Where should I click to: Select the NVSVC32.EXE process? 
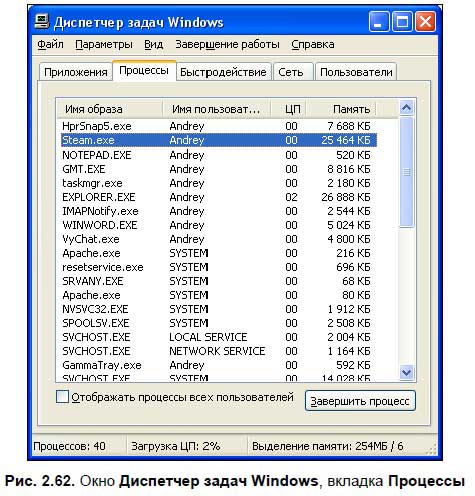[219, 309]
